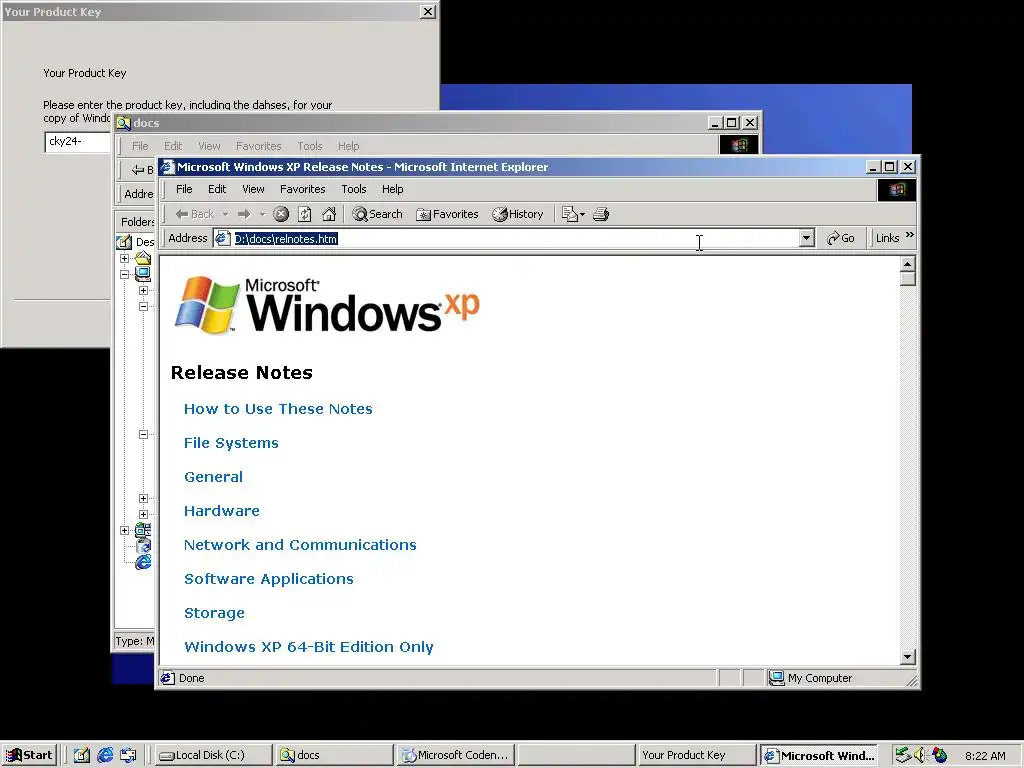Switch to docs taskbar button
This screenshot has height=768, width=1024.
coord(334,755)
